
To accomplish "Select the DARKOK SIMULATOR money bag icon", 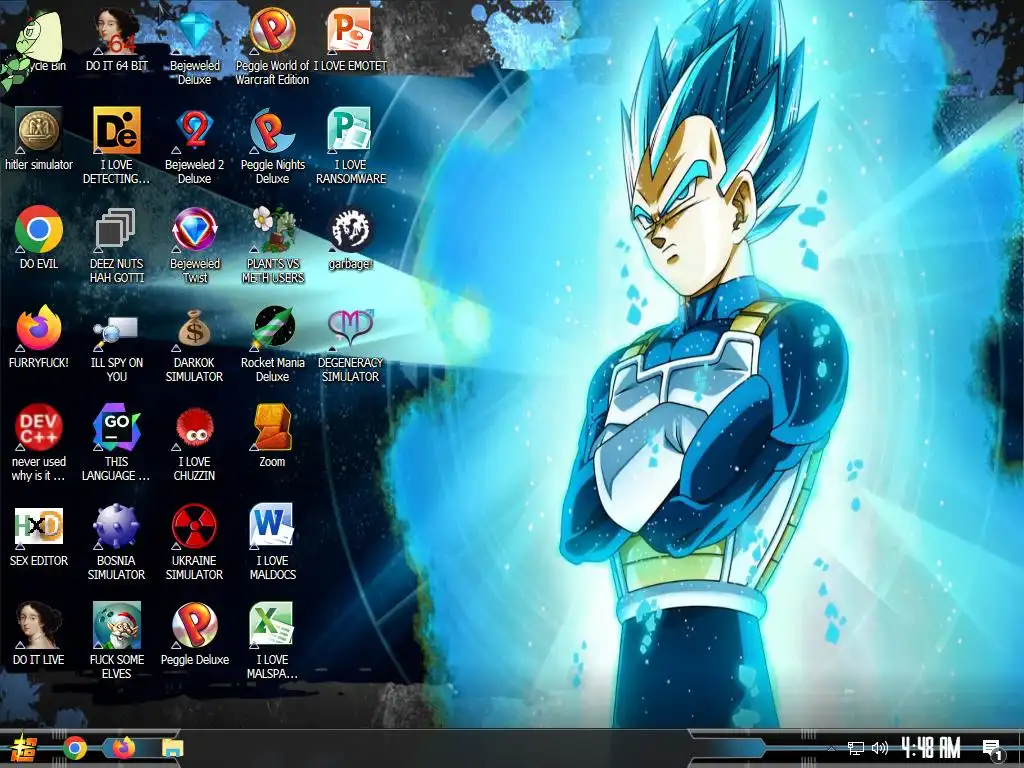I will [195, 328].
